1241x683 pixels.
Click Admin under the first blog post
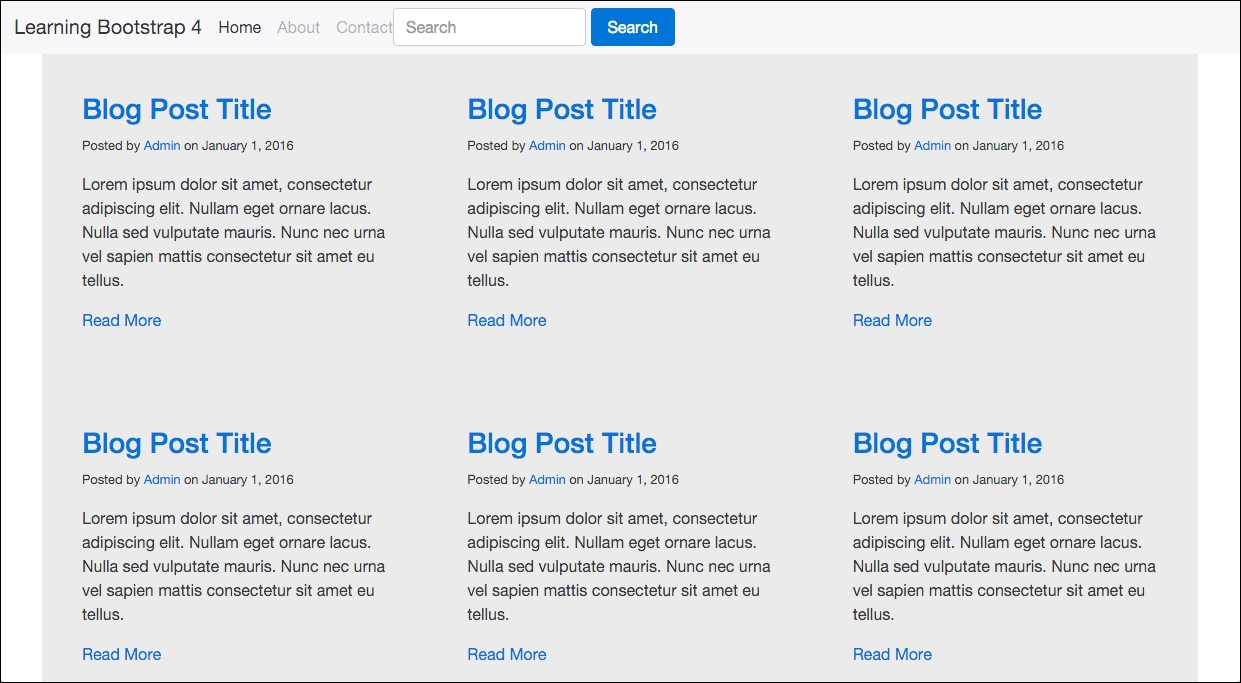[162, 145]
